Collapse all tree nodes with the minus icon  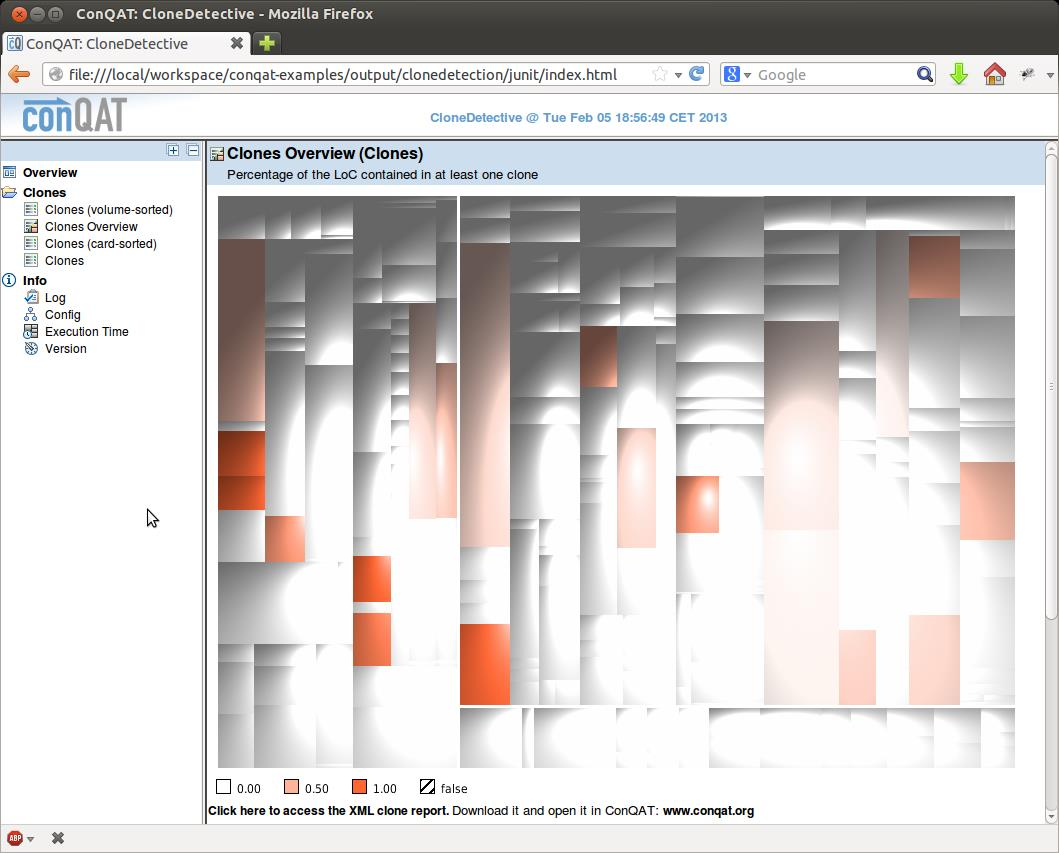[193, 151]
